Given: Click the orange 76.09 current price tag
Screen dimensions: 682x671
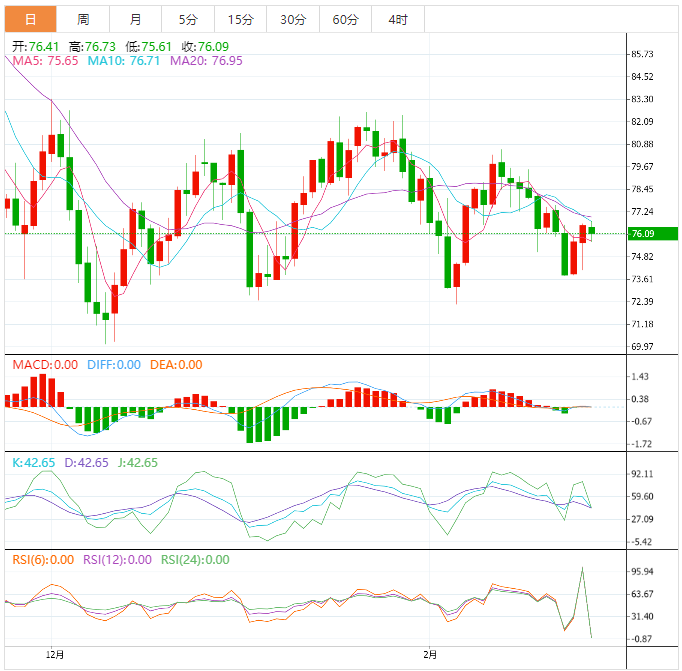Looking at the screenshot, I should tap(653, 234).
